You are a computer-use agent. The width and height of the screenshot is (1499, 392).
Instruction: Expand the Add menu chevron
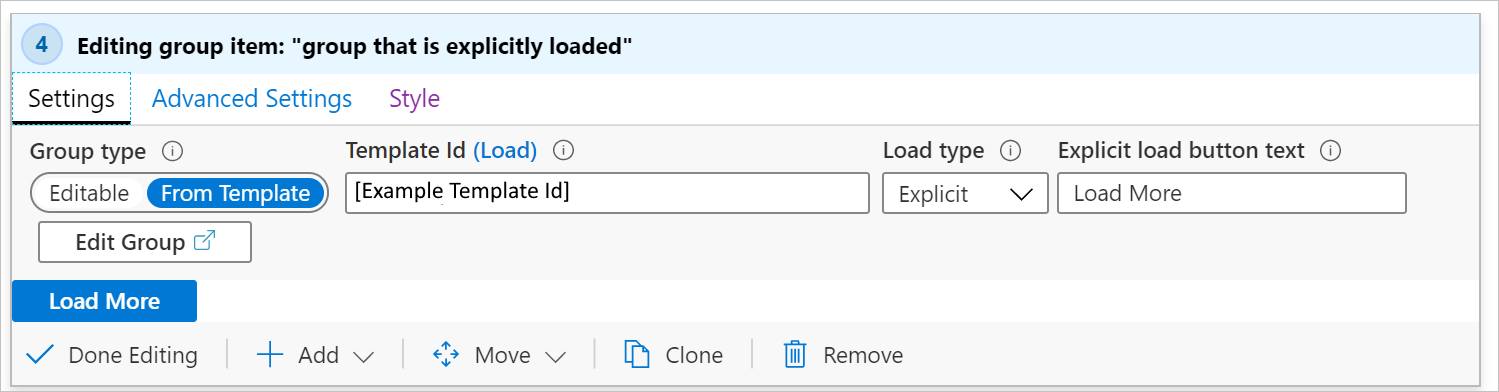(x=364, y=356)
